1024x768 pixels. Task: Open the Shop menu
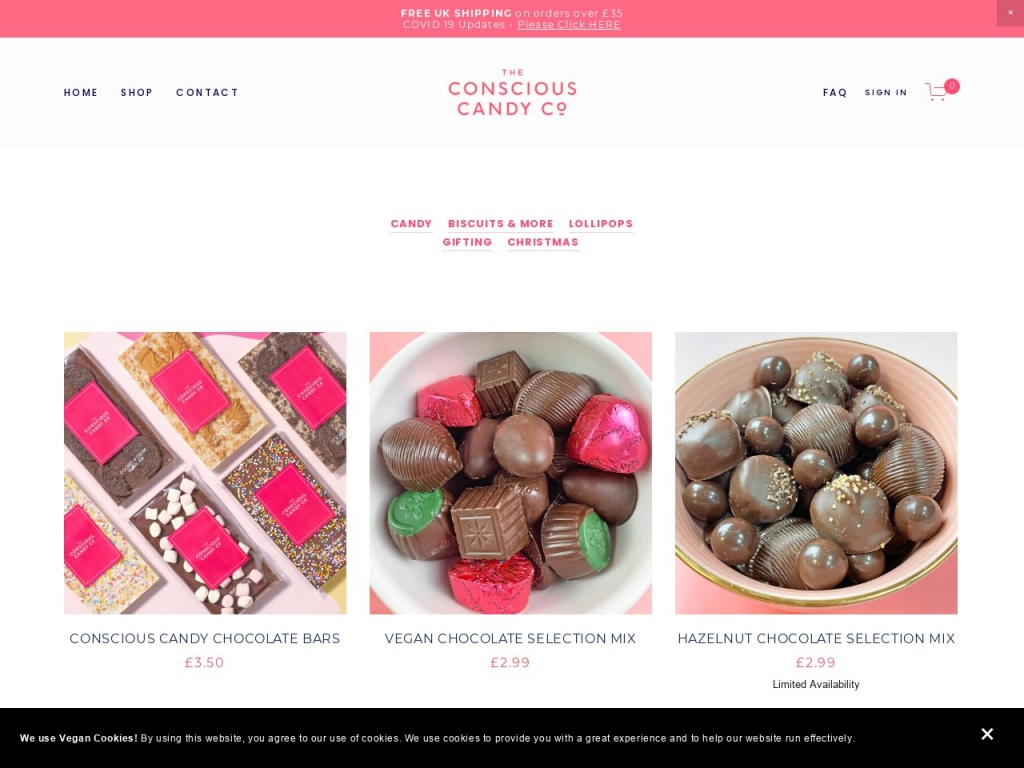136,93
